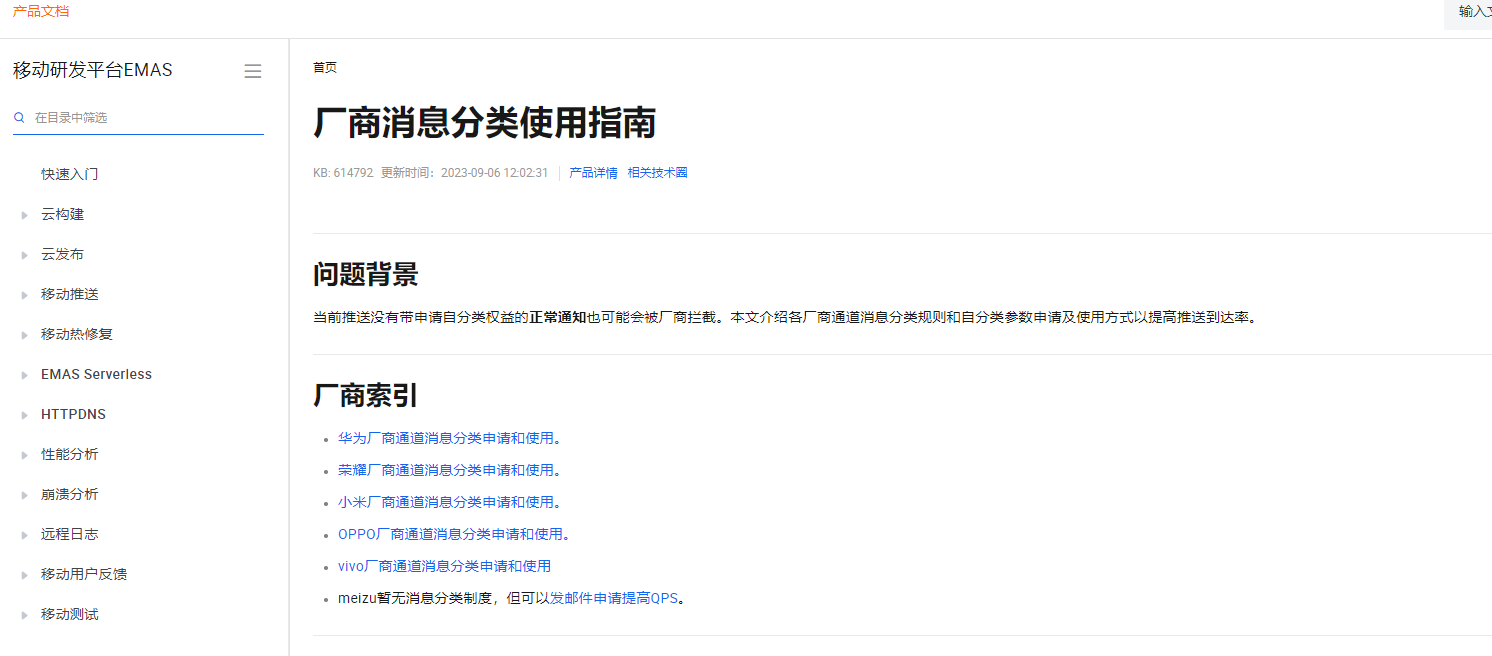
Task: Select 移动用户反馈 in the directory tree
Action: [84, 574]
